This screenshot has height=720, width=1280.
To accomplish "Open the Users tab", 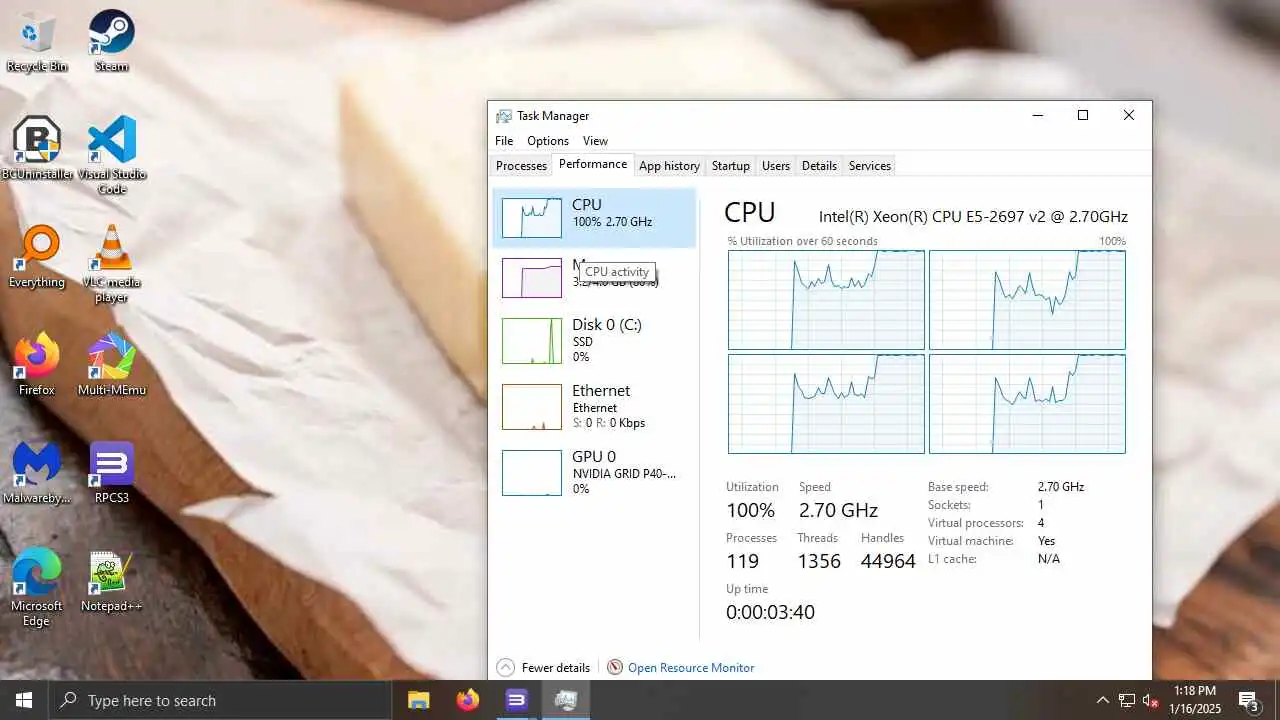I will coord(776,166).
